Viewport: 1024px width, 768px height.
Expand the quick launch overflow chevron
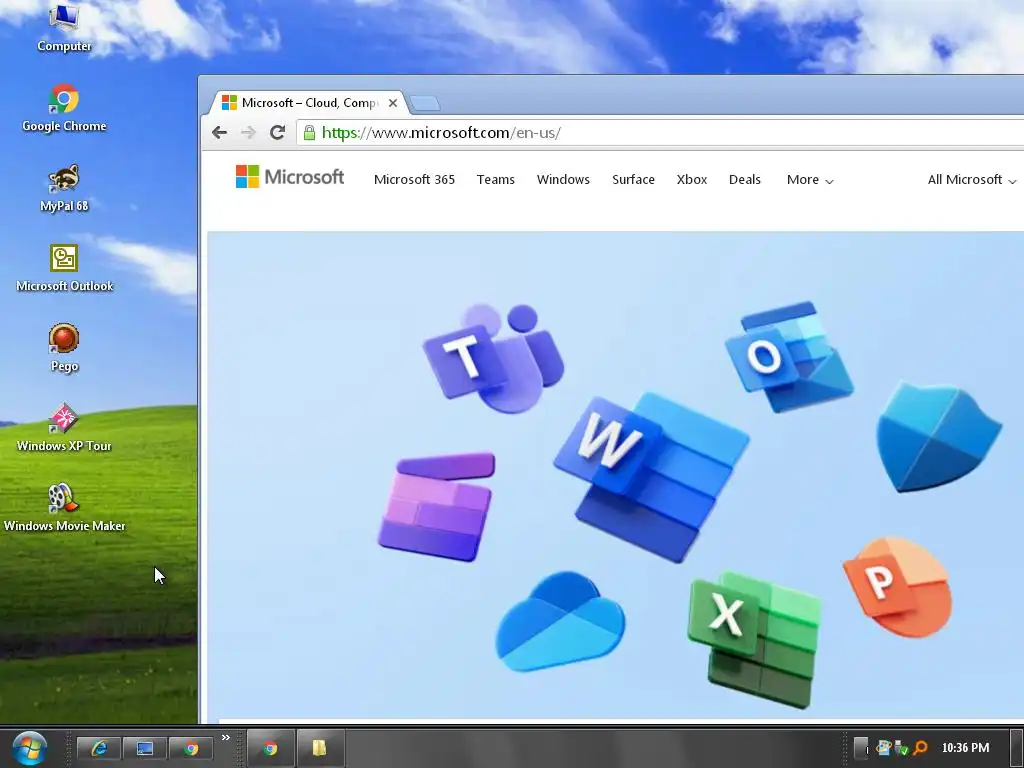(226, 738)
